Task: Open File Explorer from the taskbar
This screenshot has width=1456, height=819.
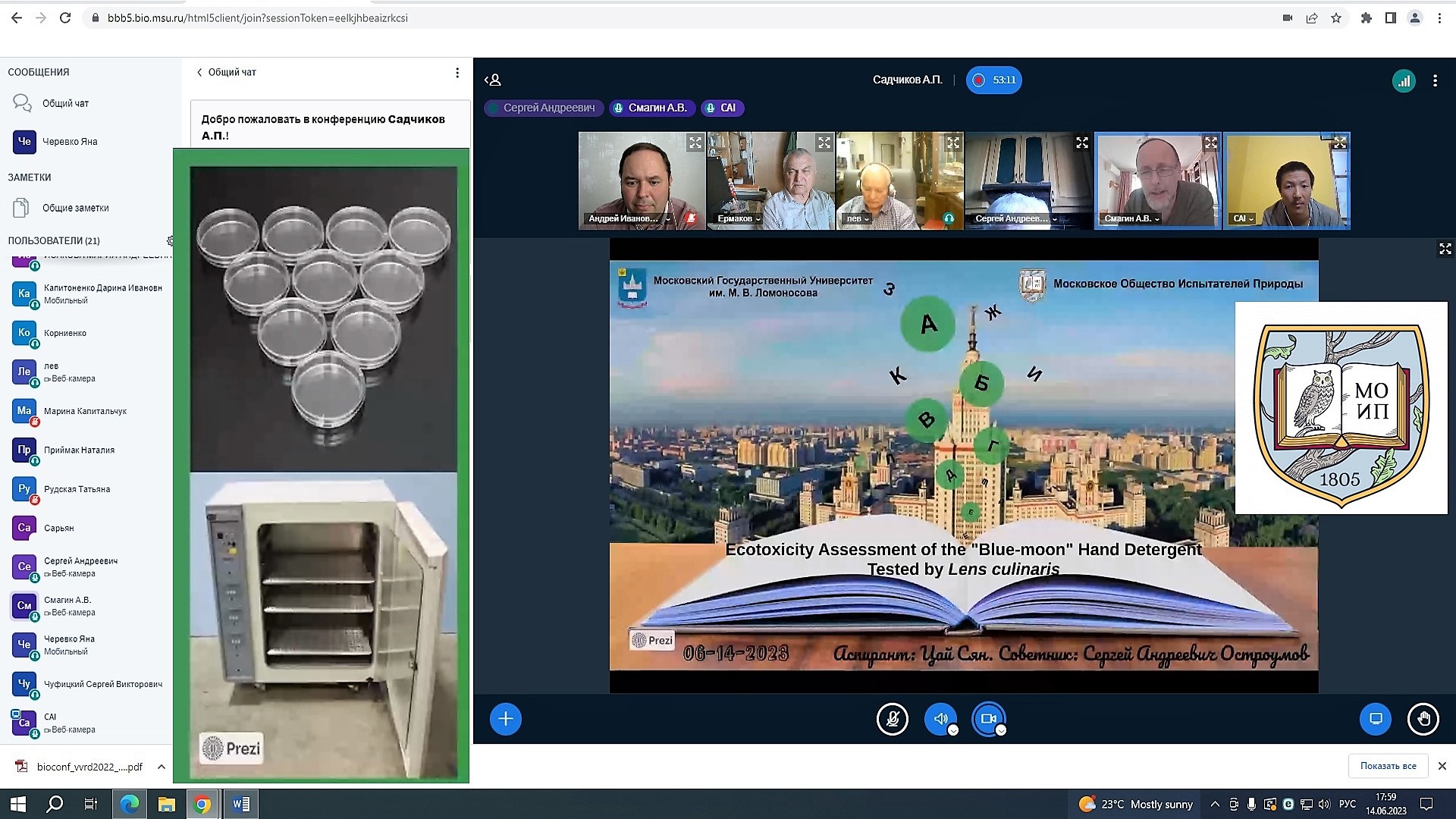Action: point(166,804)
